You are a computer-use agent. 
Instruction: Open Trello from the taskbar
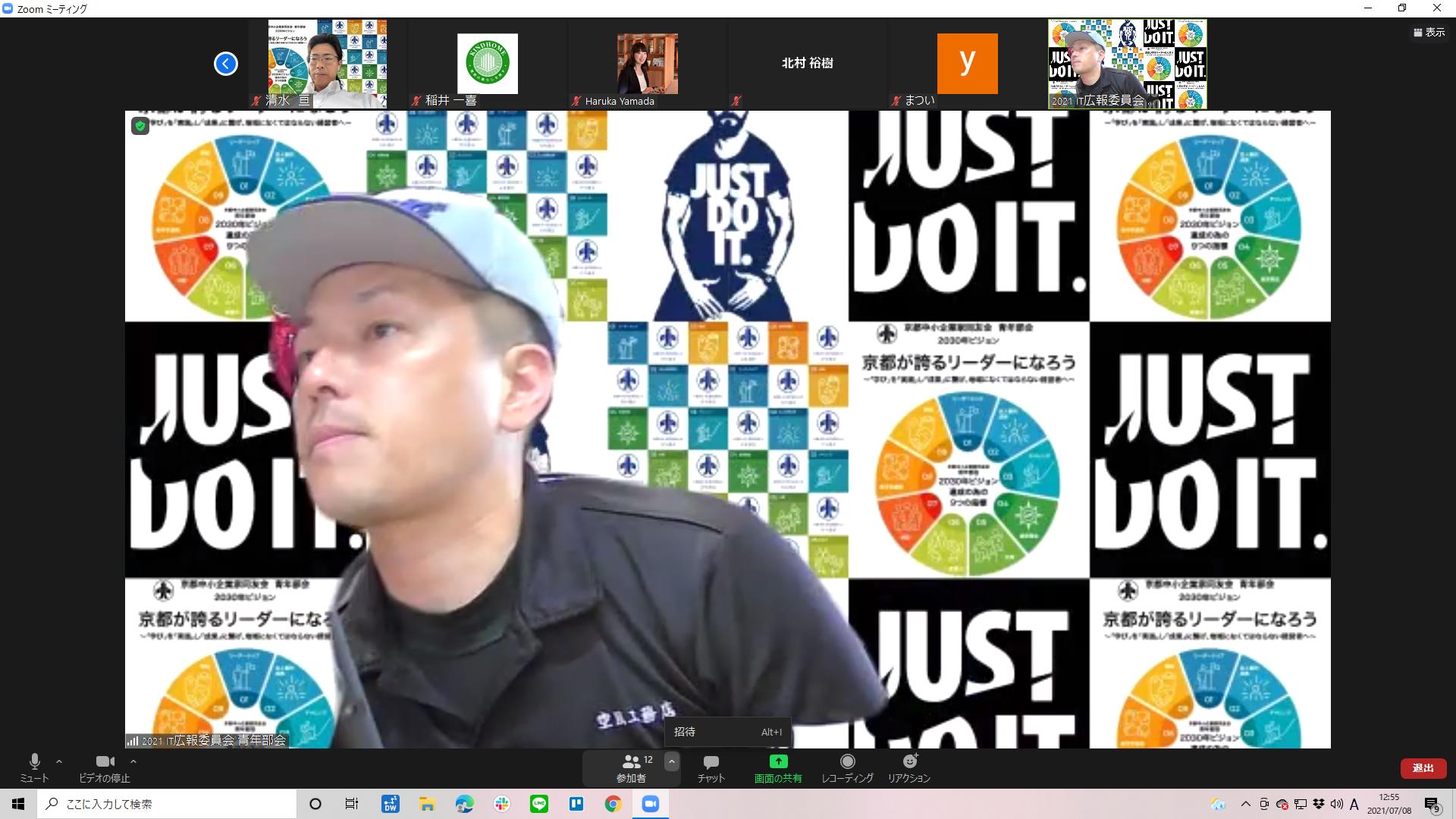(x=576, y=804)
